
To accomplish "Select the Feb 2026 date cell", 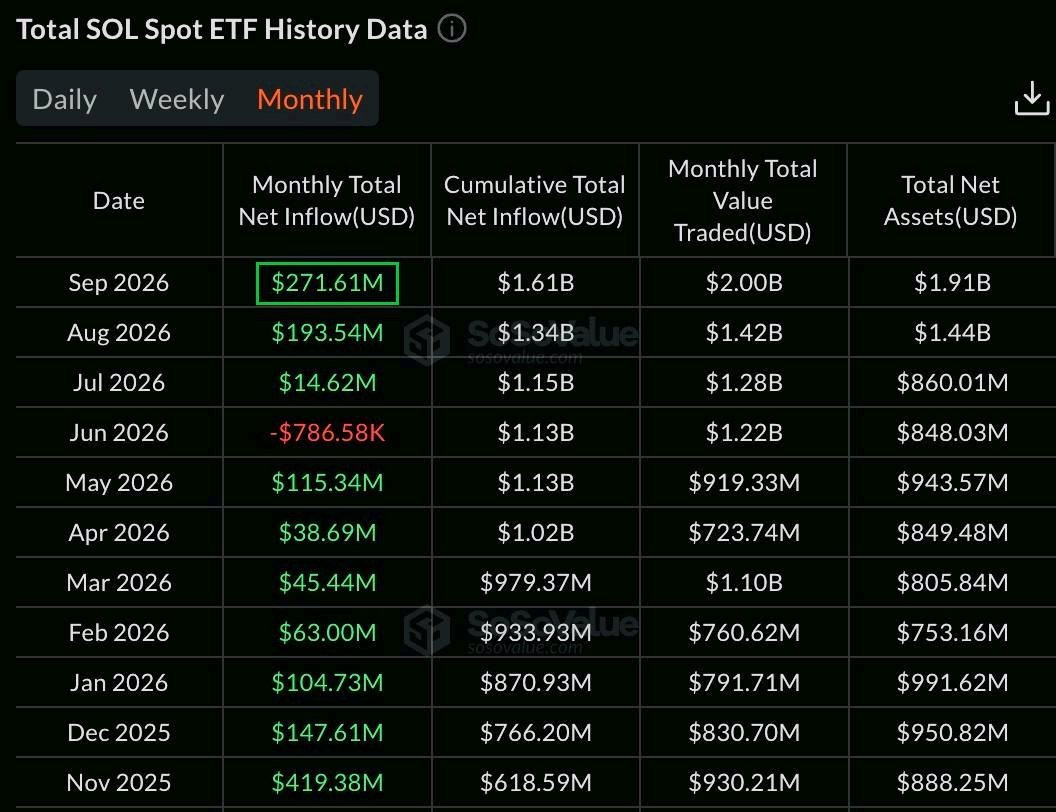I will point(119,632).
